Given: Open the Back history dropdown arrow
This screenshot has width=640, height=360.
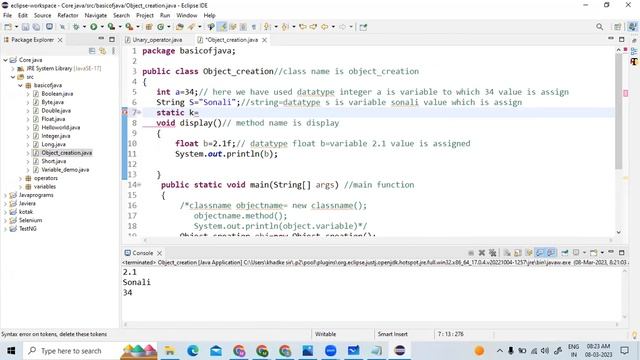Looking at the screenshot, I should click(333, 27).
